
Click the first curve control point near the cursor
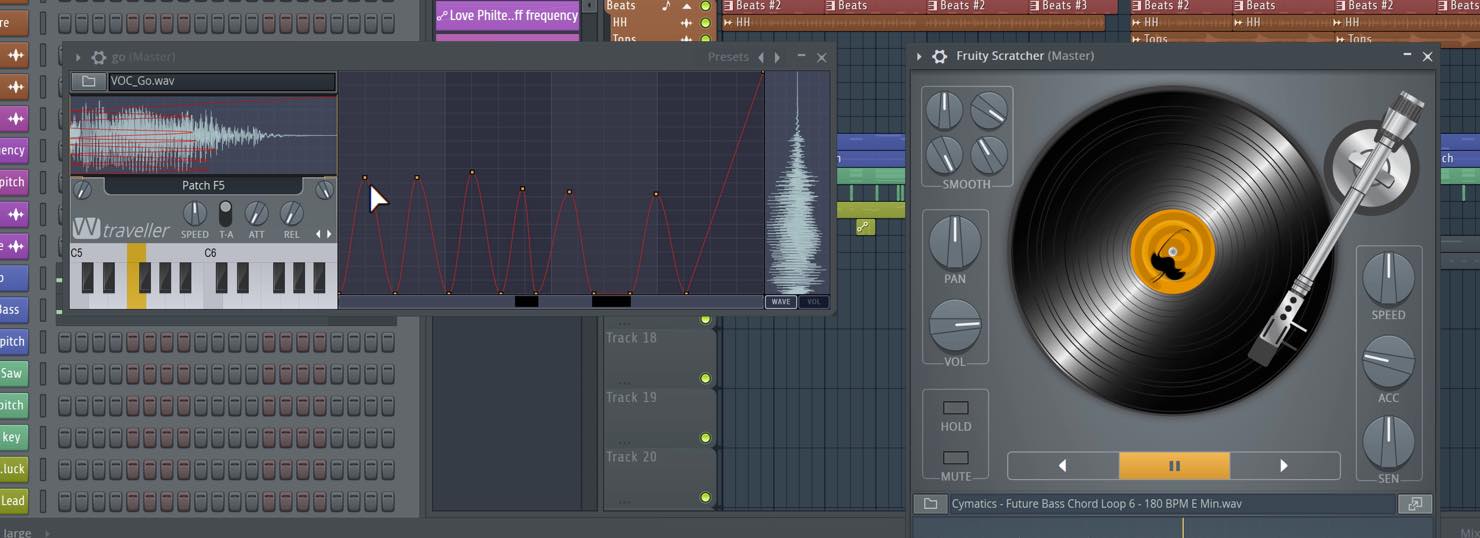pyautogui.click(x=365, y=178)
